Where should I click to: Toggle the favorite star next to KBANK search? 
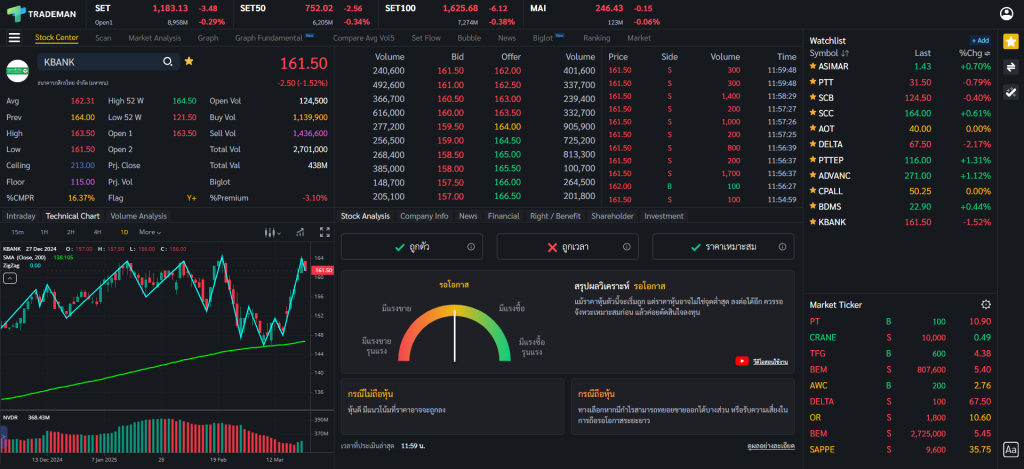coord(189,61)
